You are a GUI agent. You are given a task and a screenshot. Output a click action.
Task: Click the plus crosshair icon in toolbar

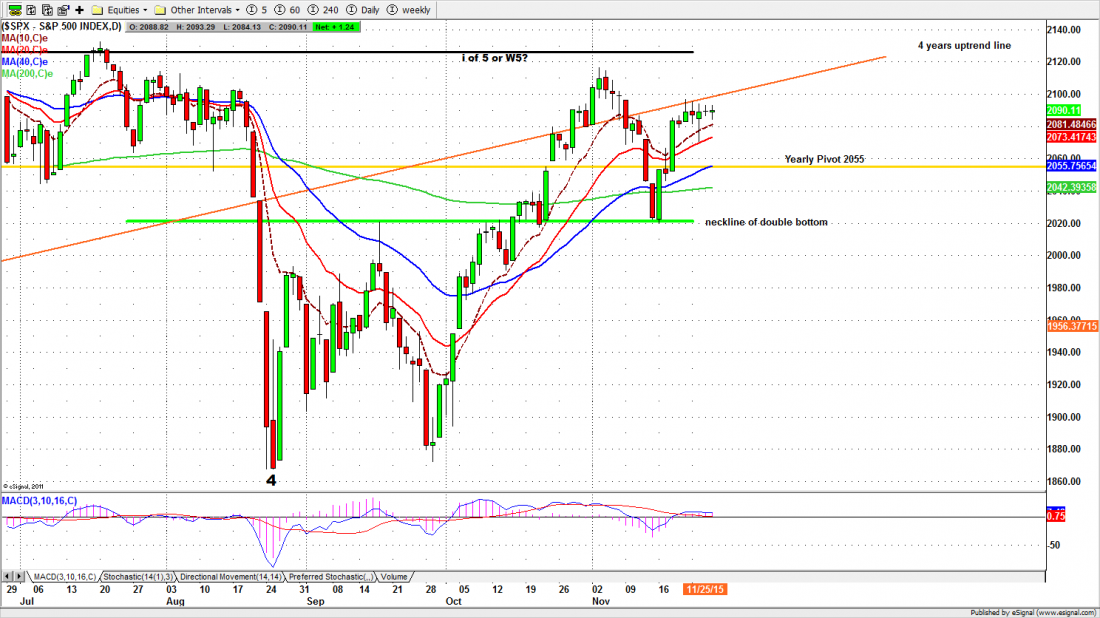click(x=79, y=9)
